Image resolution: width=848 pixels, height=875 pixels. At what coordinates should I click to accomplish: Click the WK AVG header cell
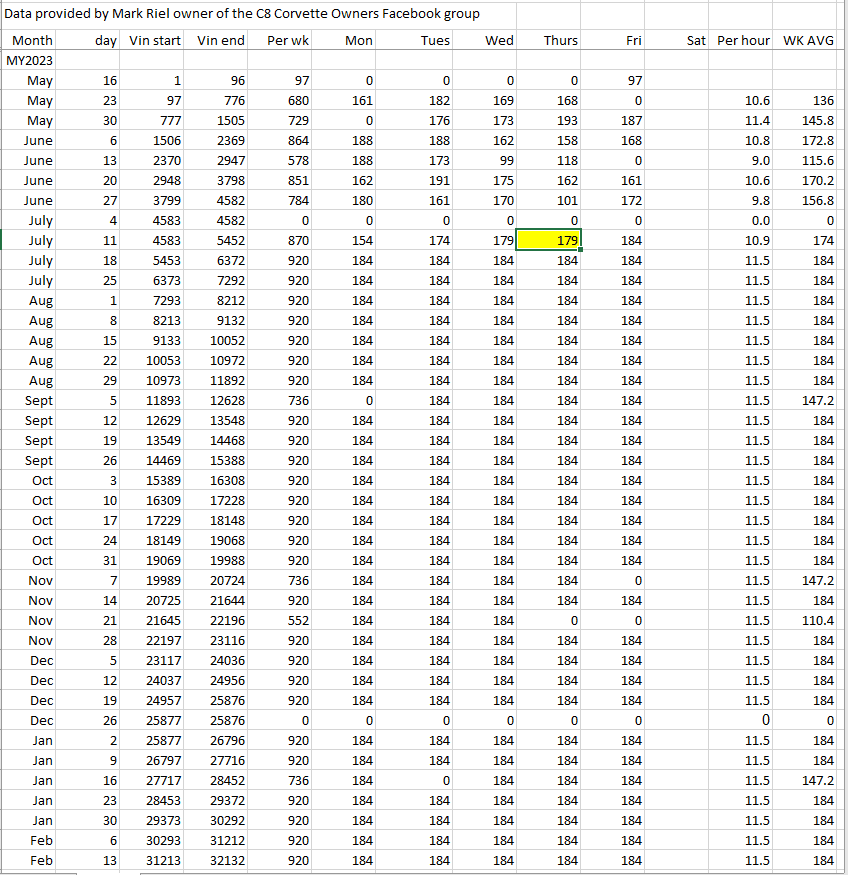[808, 40]
